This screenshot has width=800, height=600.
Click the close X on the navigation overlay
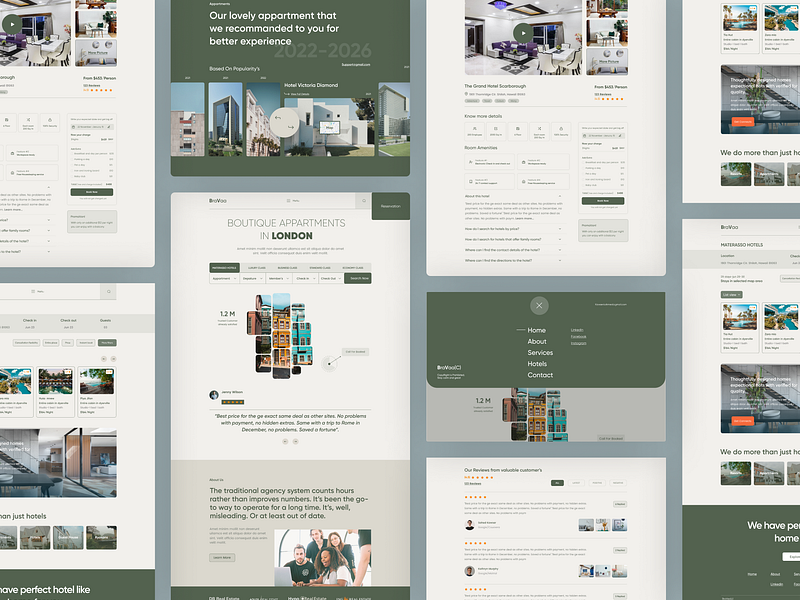coord(539,305)
